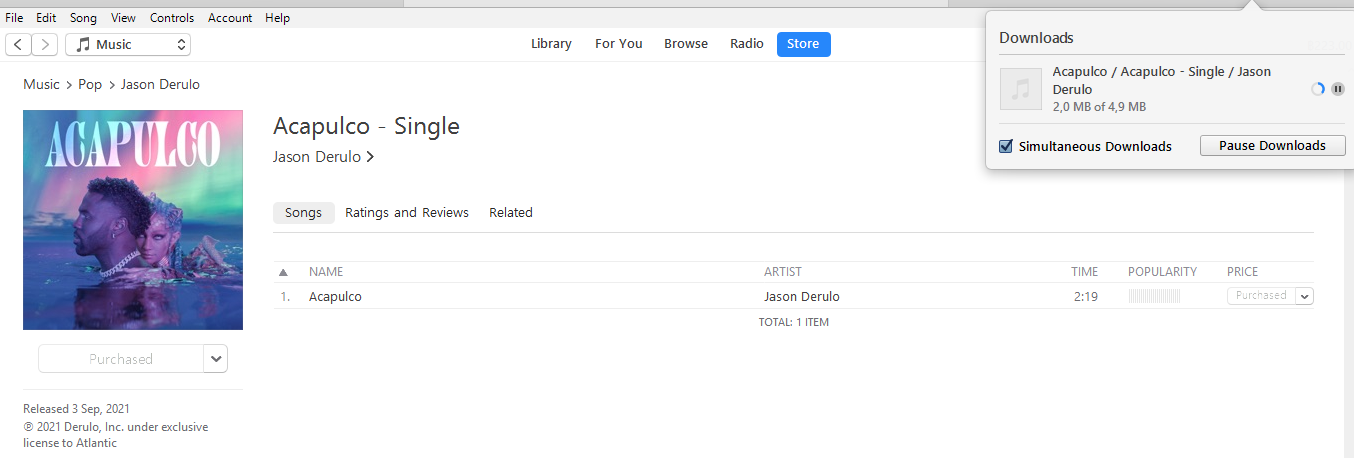Viewport: 1354px width, 458px height.
Task: Toggle Simultaneous Downloads checkbox
Action: [x=1006, y=146]
